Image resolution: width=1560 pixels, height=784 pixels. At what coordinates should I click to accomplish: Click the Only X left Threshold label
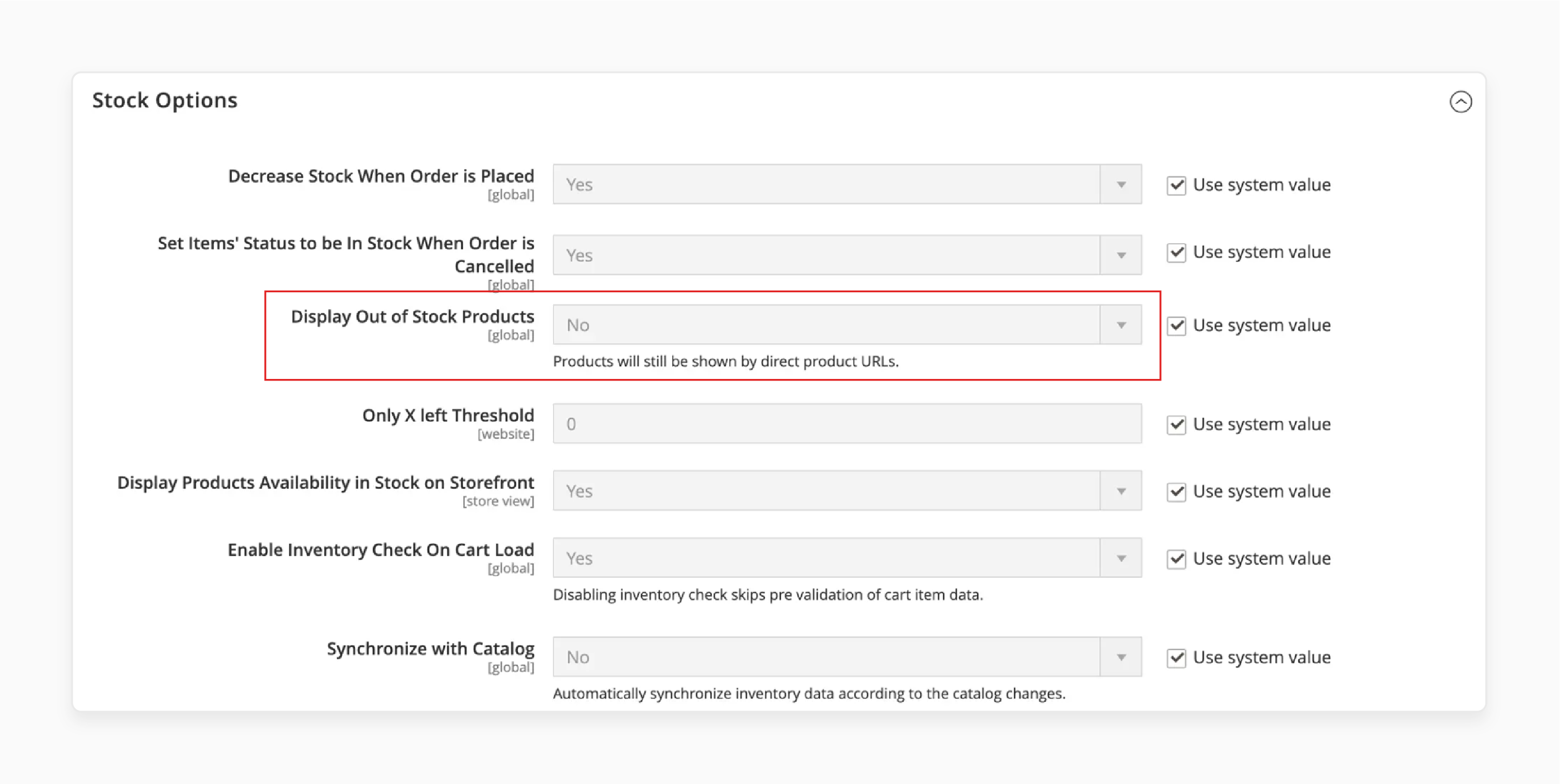pos(448,415)
